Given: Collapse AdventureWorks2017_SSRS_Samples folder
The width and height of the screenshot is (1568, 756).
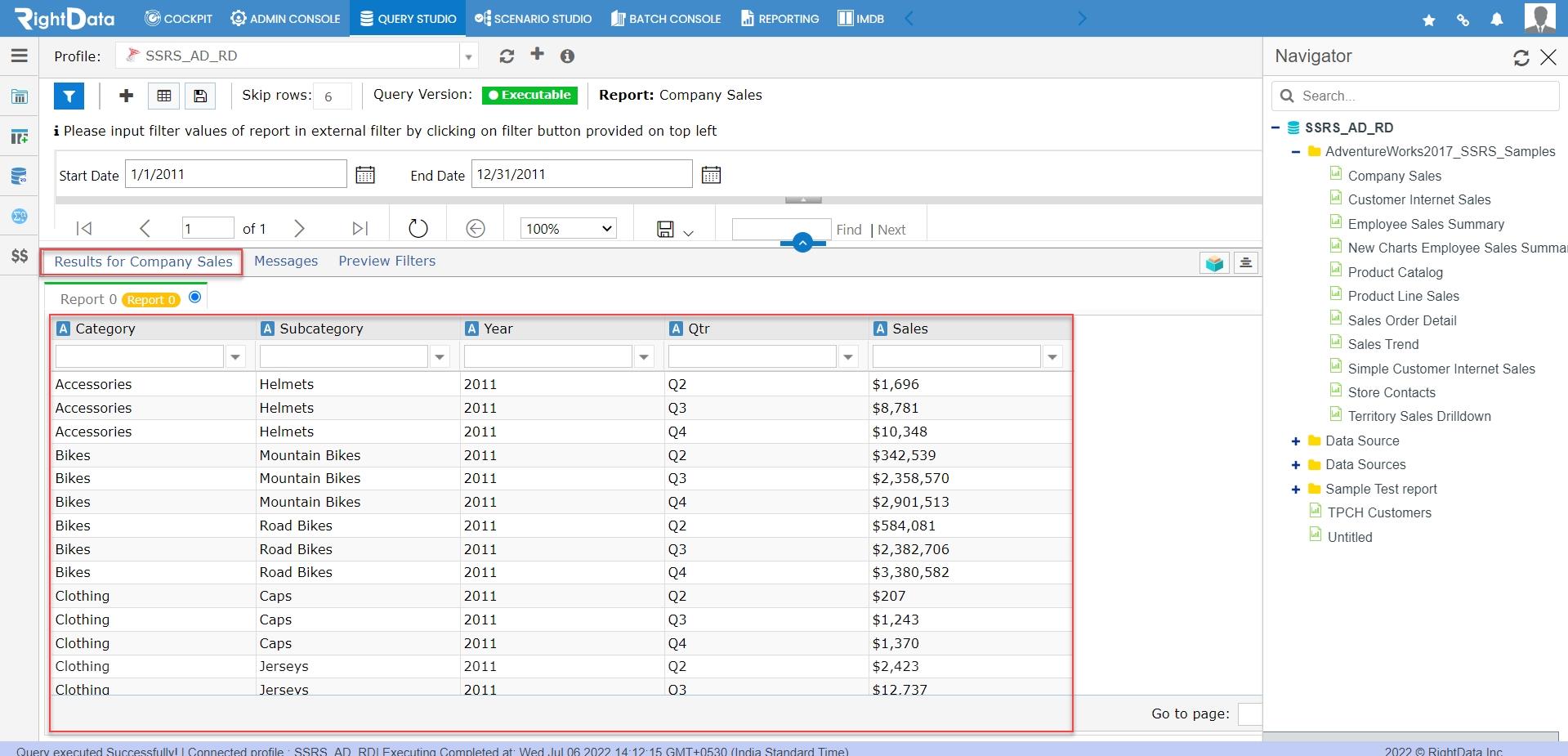Looking at the screenshot, I should (x=1295, y=152).
